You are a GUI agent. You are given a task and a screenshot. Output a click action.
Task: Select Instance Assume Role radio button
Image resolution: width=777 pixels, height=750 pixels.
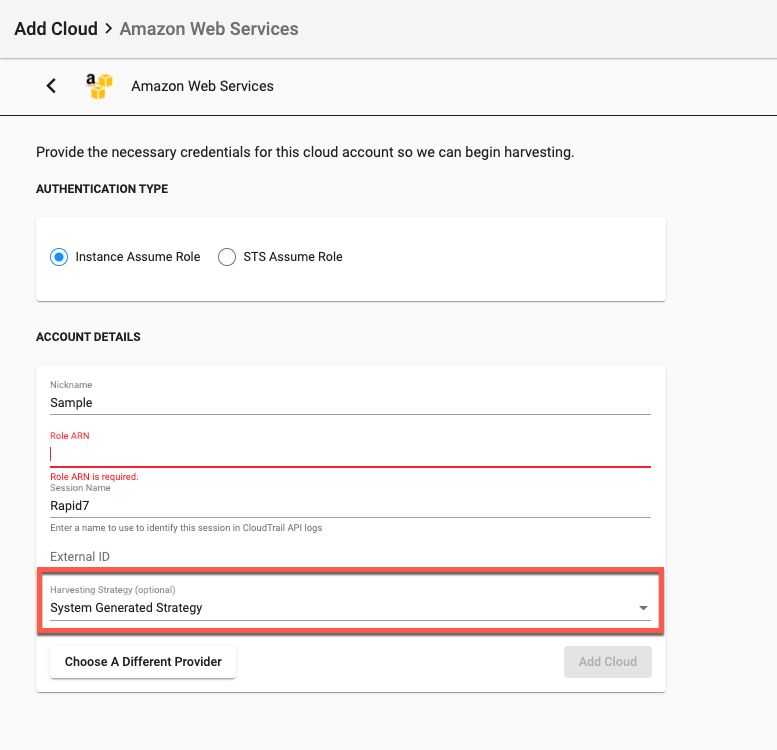[59, 257]
